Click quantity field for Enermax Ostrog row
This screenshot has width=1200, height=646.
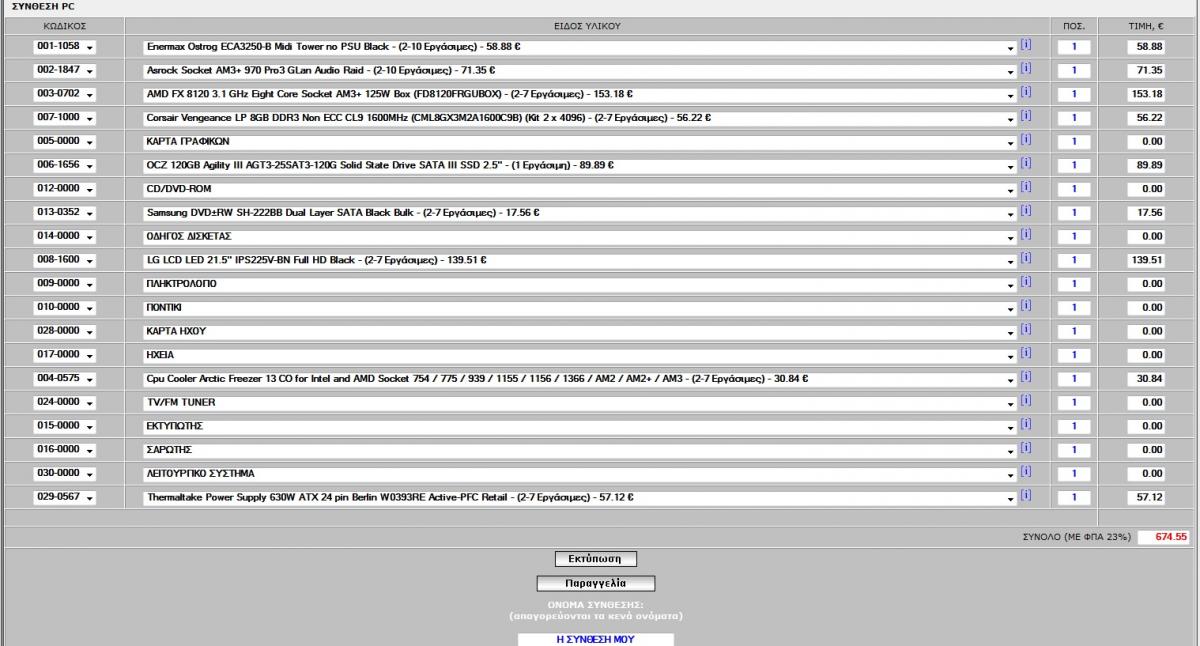pyautogui.click(x=1074, y=47)
